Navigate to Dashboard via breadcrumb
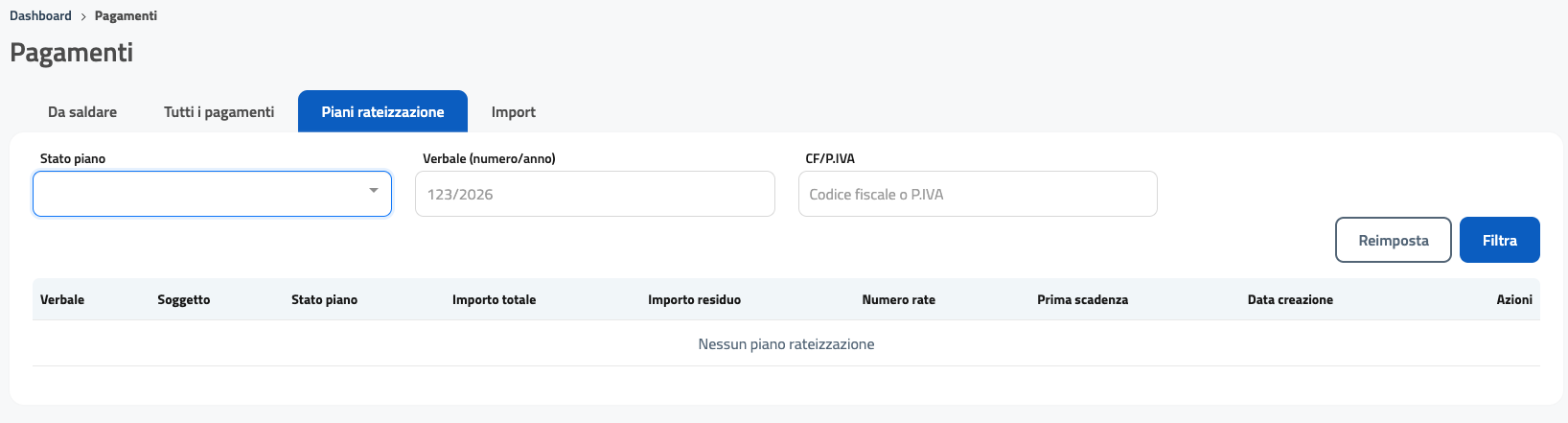 click(x=40, y=16)
